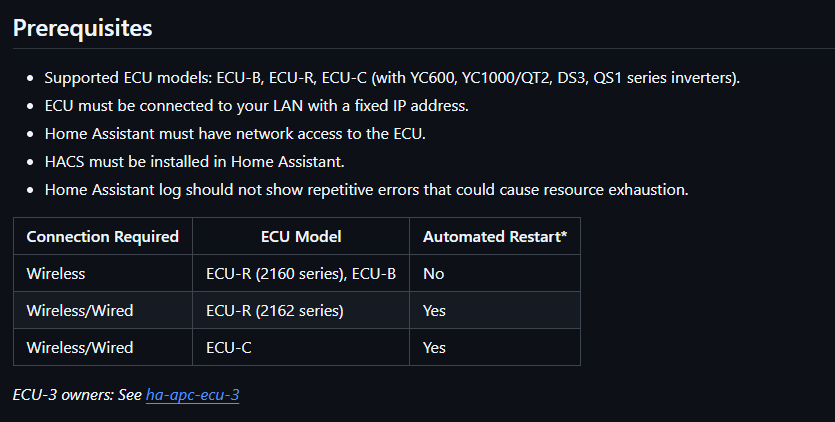The image size is (835, 422).
Task: Select the ECU-R (2160 series), ECU-B cell
Action: (x=300, y=273)
